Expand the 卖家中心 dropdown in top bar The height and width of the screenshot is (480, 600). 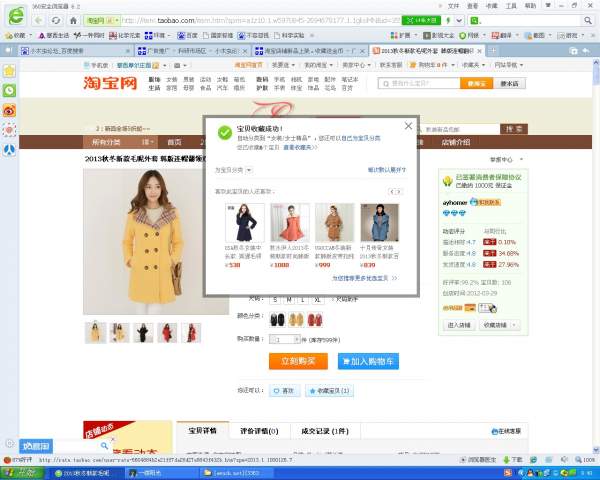[369, 65]
